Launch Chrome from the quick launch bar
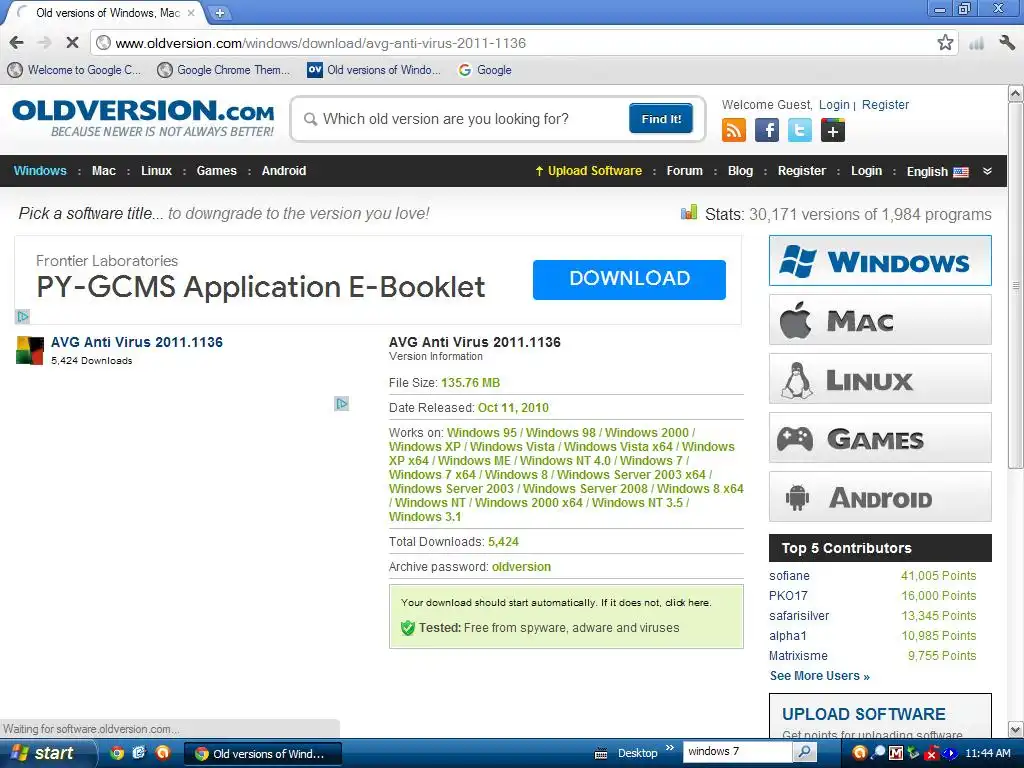The image size is (1024, 768). pos(117,753)
